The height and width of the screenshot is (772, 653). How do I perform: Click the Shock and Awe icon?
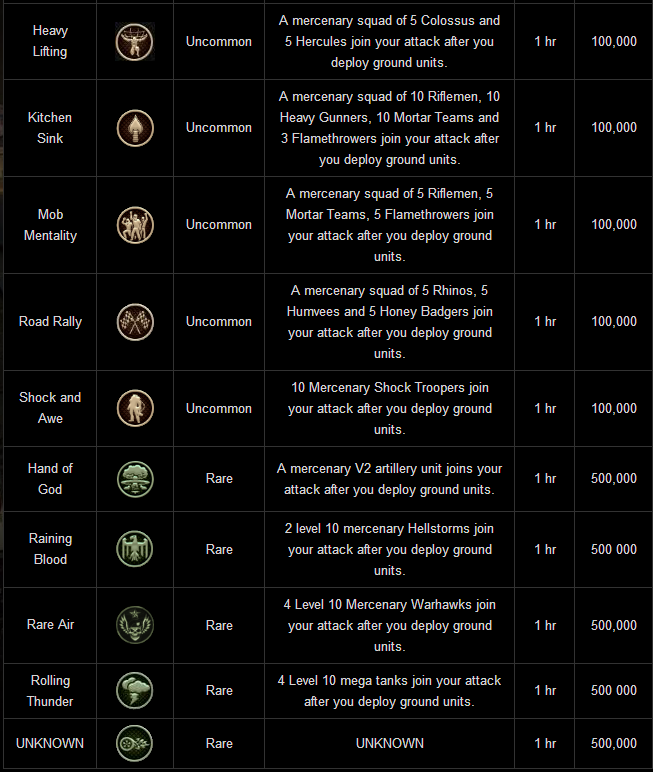135,408
